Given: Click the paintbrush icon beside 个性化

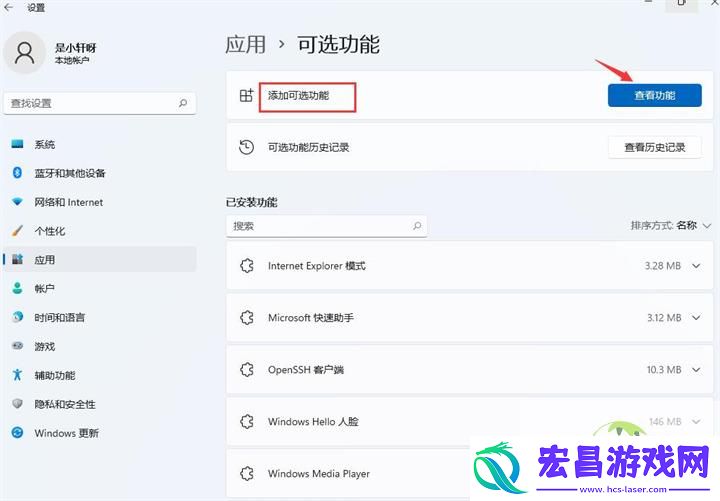Looking at the screenshot, I should coord(17,231).
